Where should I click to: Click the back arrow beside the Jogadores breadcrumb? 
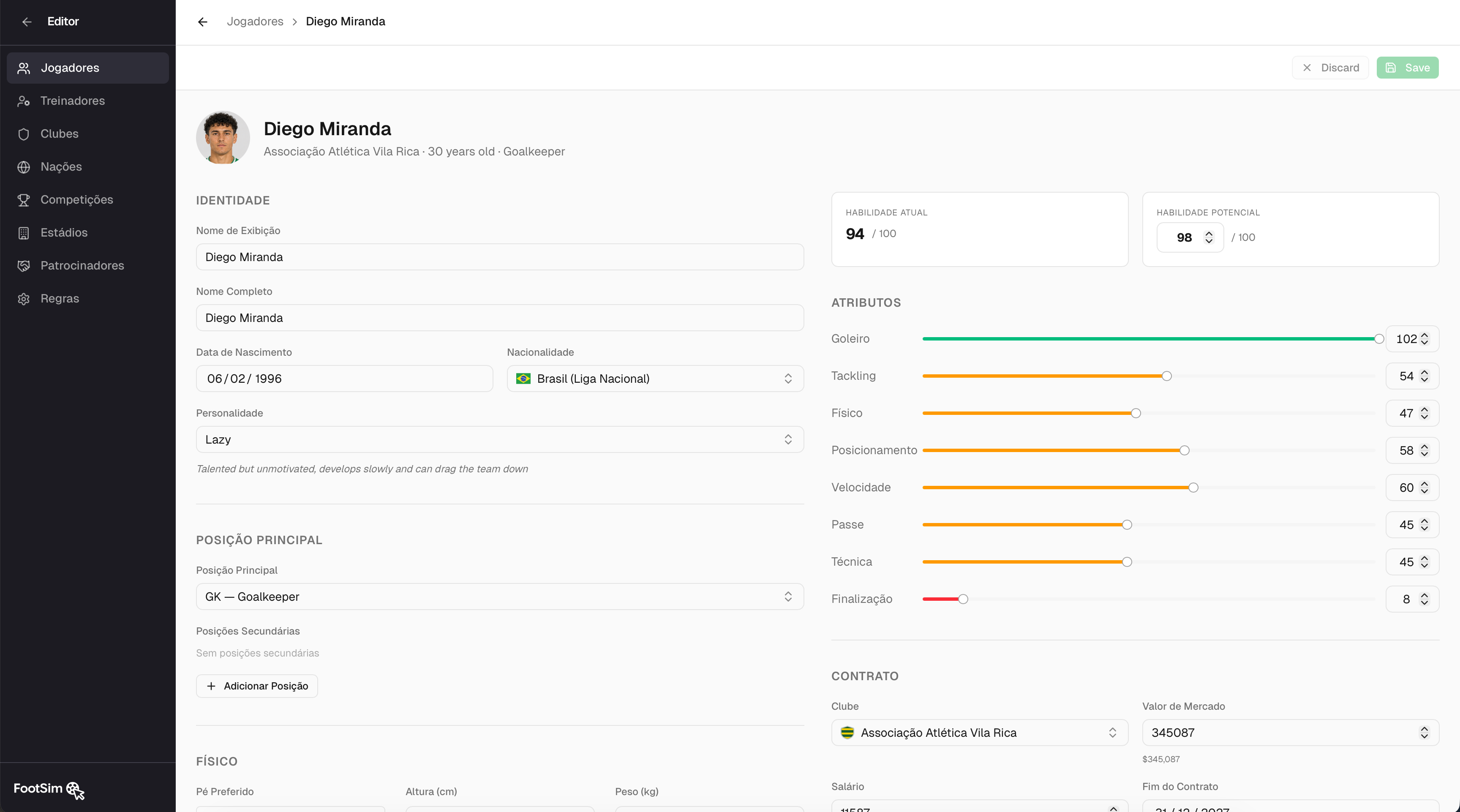coord(203,22)
